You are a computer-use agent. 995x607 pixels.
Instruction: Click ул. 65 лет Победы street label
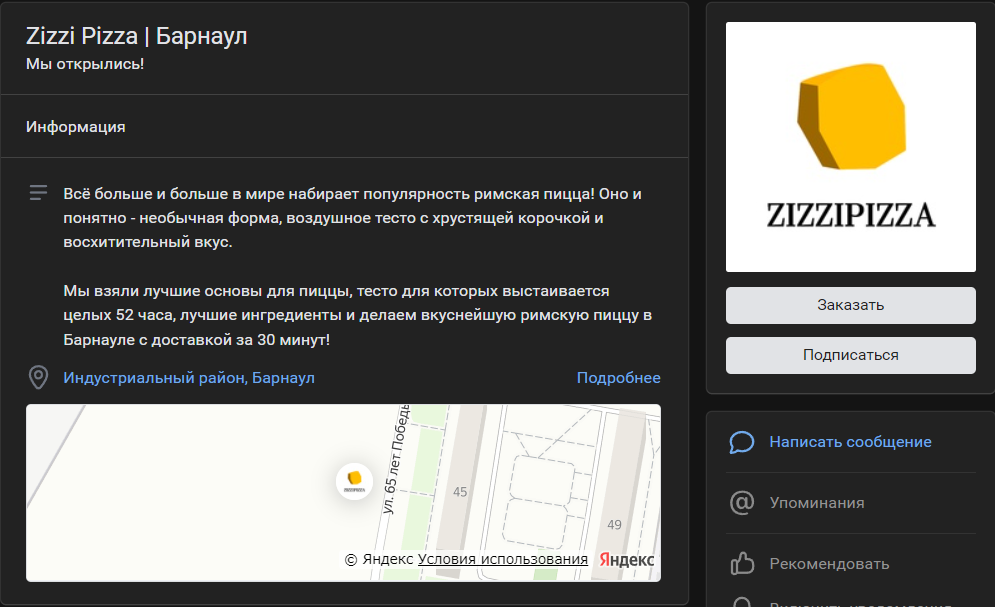point(395,459)
